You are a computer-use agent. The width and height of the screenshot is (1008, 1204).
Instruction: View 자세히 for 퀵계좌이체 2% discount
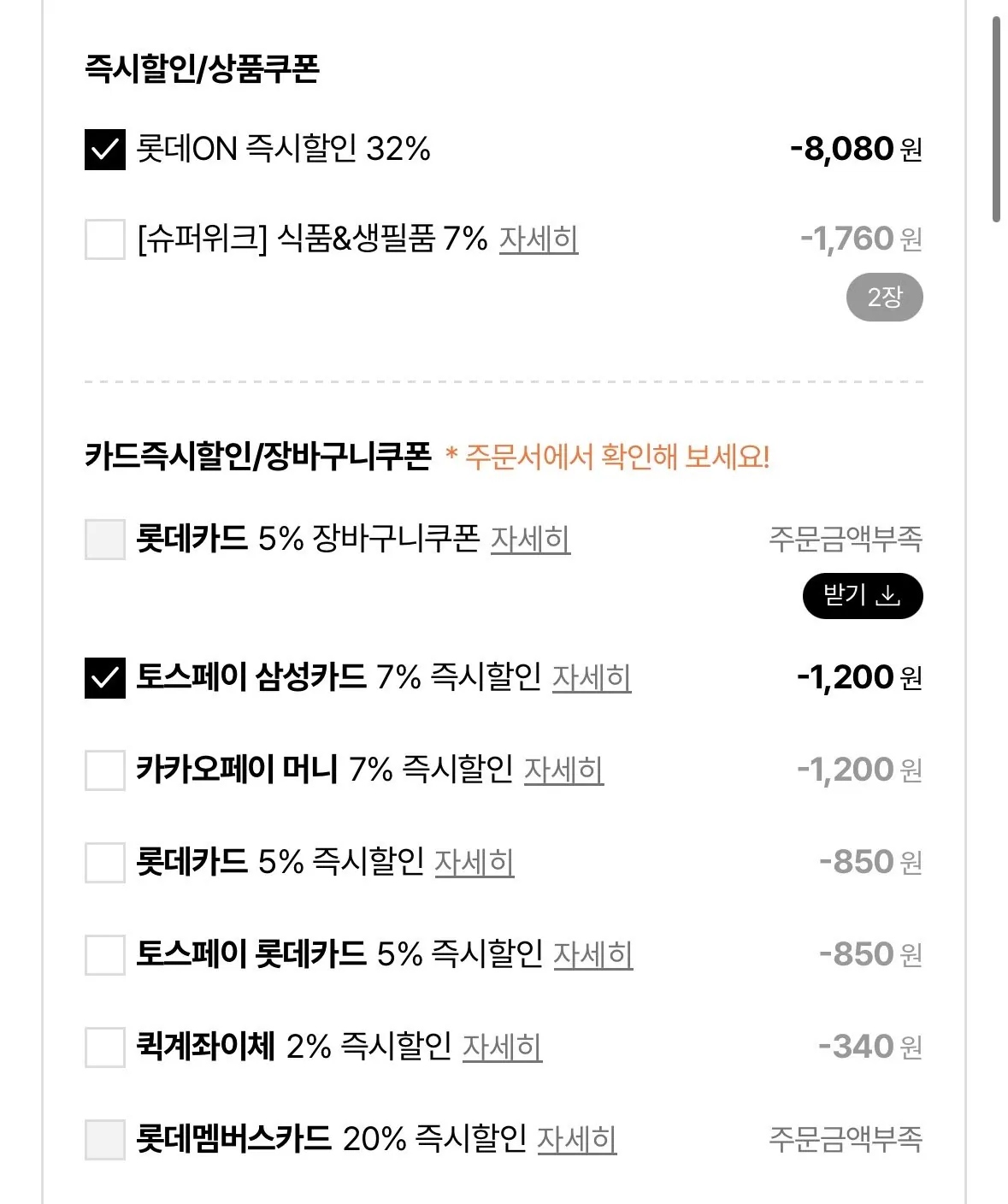[503, 1048]
